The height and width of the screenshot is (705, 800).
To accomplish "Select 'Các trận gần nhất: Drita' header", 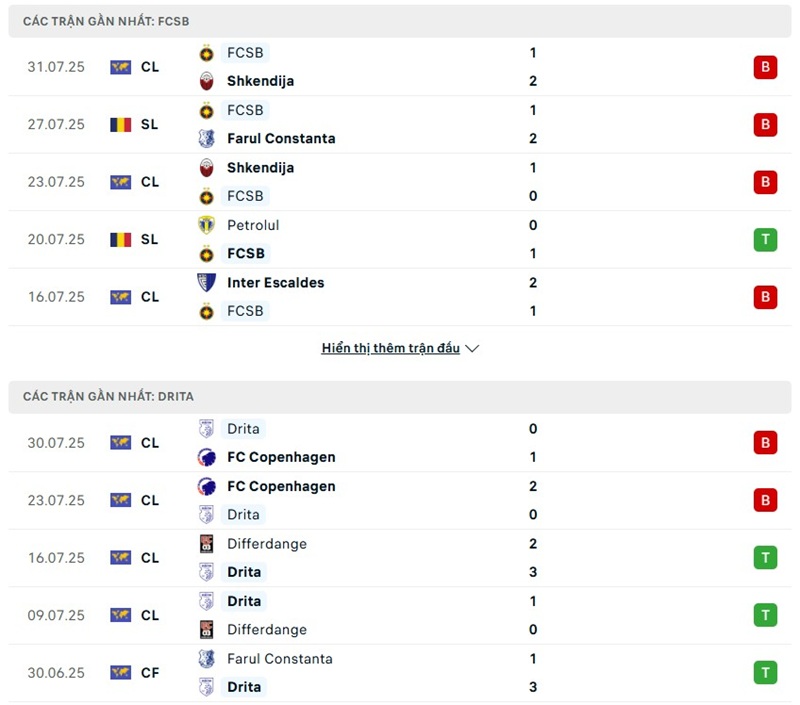I will click(109, 397).
